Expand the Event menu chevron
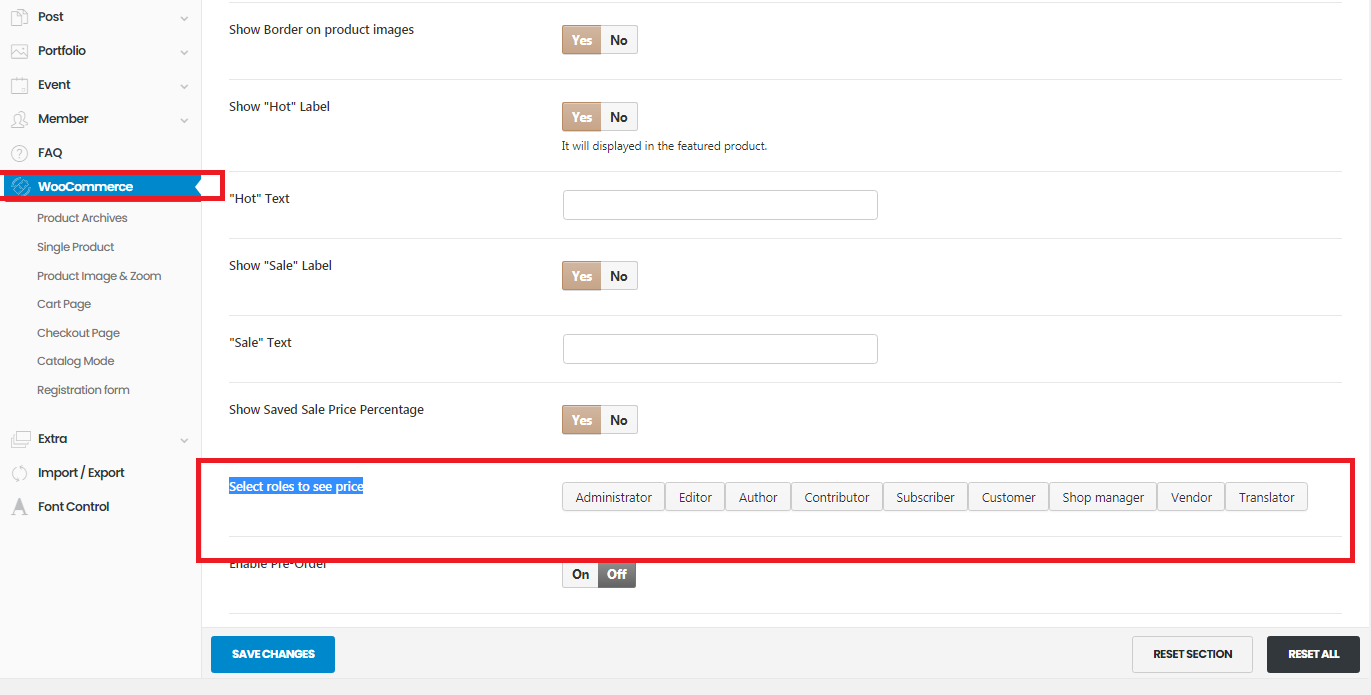Screen dimensions: 1371x695 click(184, 86)
